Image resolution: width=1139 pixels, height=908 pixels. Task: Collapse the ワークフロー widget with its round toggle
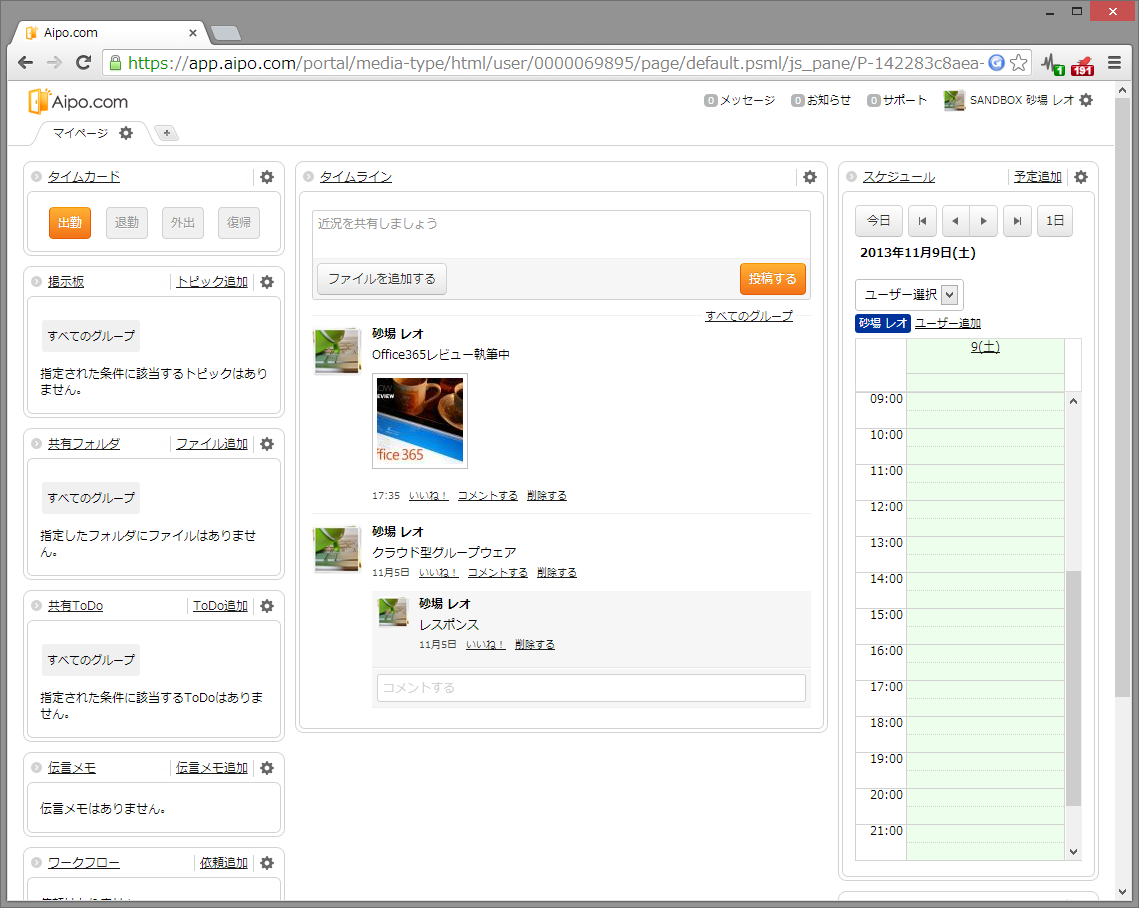point(36,862)
